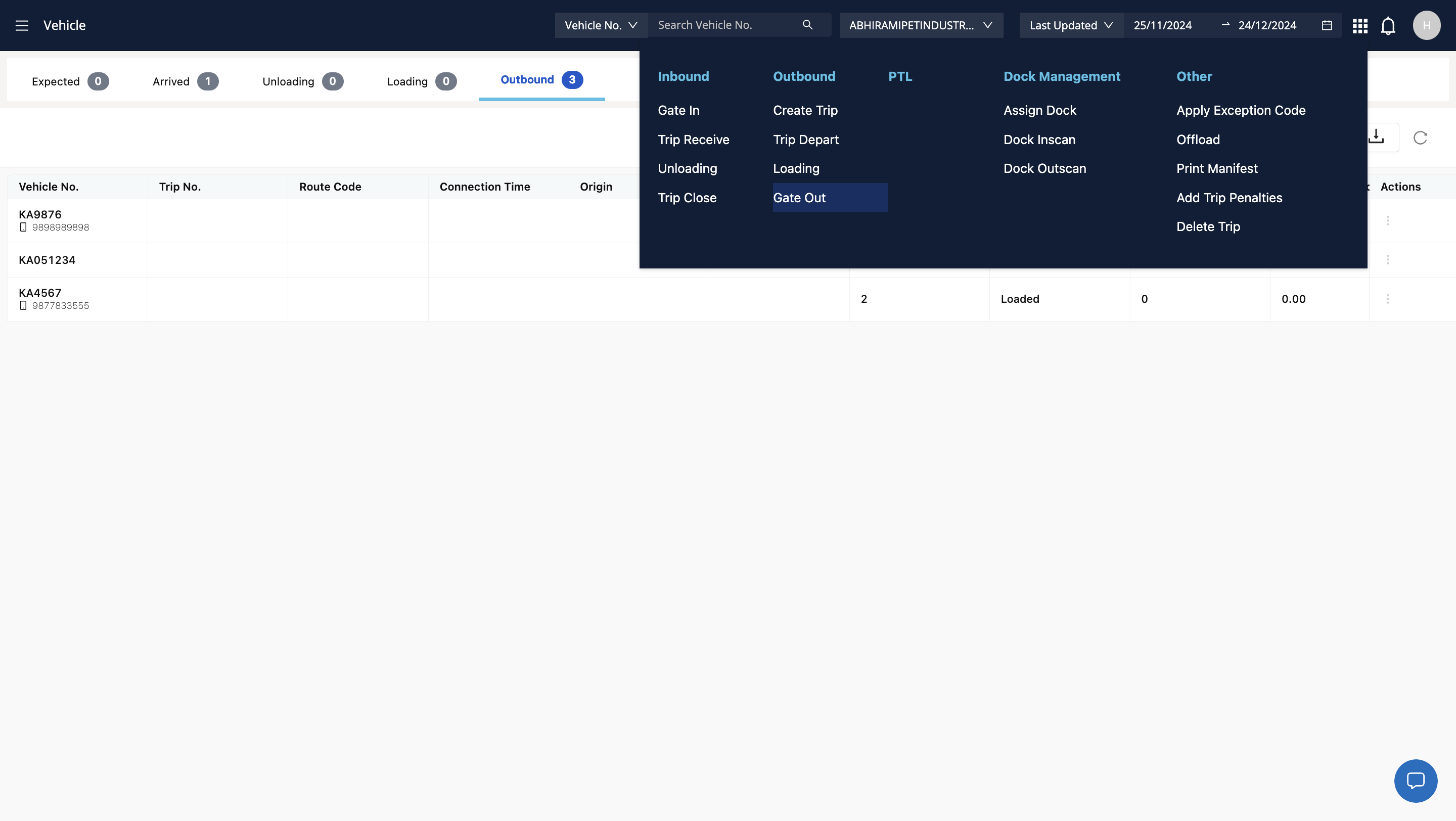Open notifications bell

(1388, 26)
